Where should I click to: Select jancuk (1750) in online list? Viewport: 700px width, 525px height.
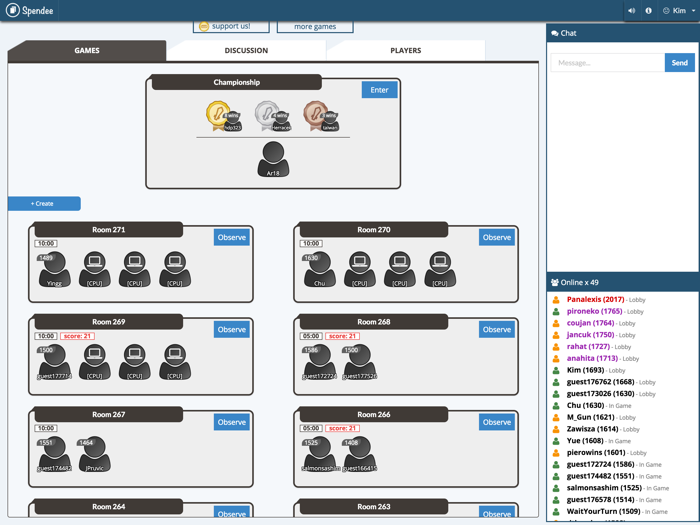pyautogui.click(x=590, y=334)
